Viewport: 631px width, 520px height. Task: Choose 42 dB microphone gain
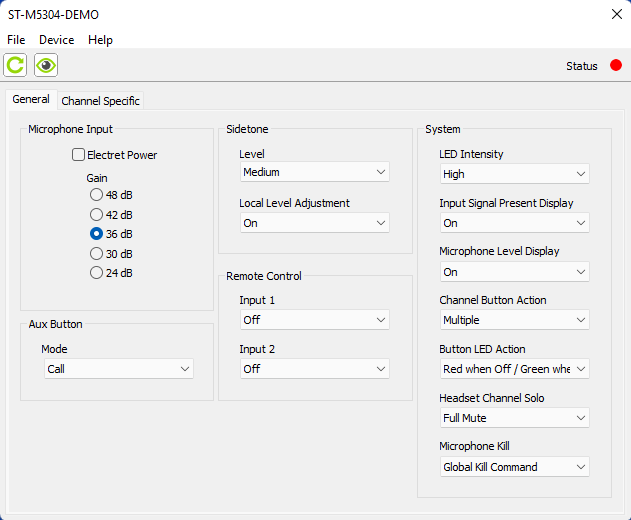coord(96,214)
